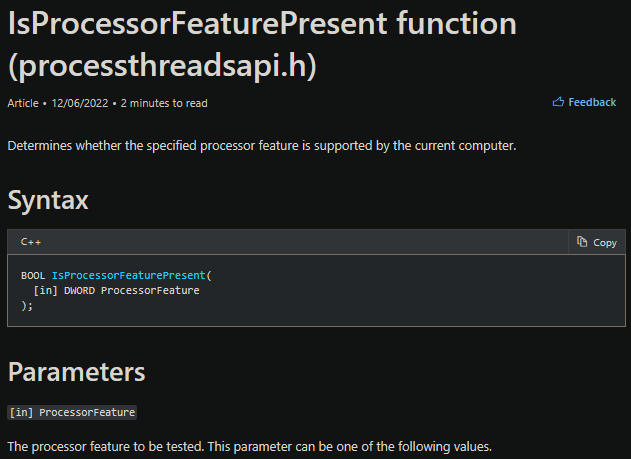
Task: Click the 12/06/2022 article date
Action: [x=80, y=103]
